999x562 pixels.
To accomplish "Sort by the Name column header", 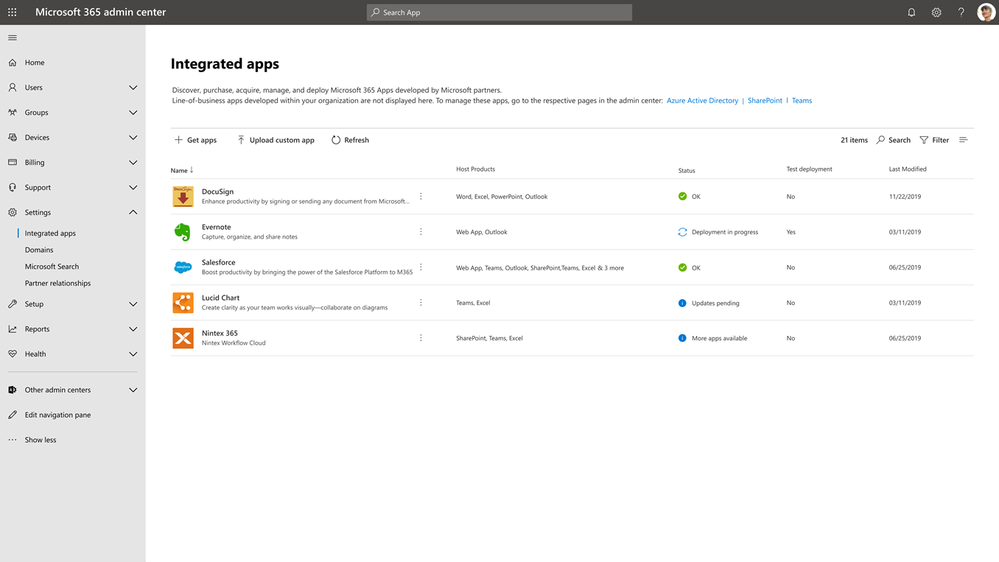I will point(182,170).
